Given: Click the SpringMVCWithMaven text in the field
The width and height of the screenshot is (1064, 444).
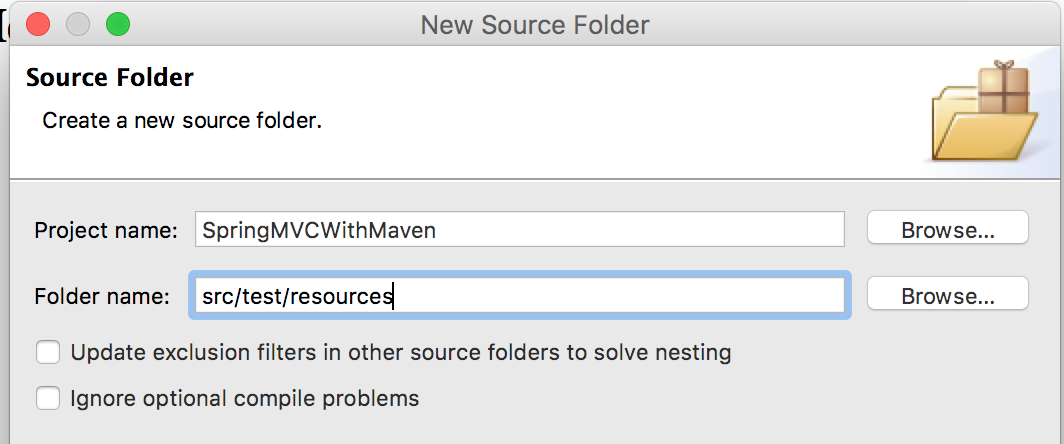Looking at the screenshot, I should point(319,231).
